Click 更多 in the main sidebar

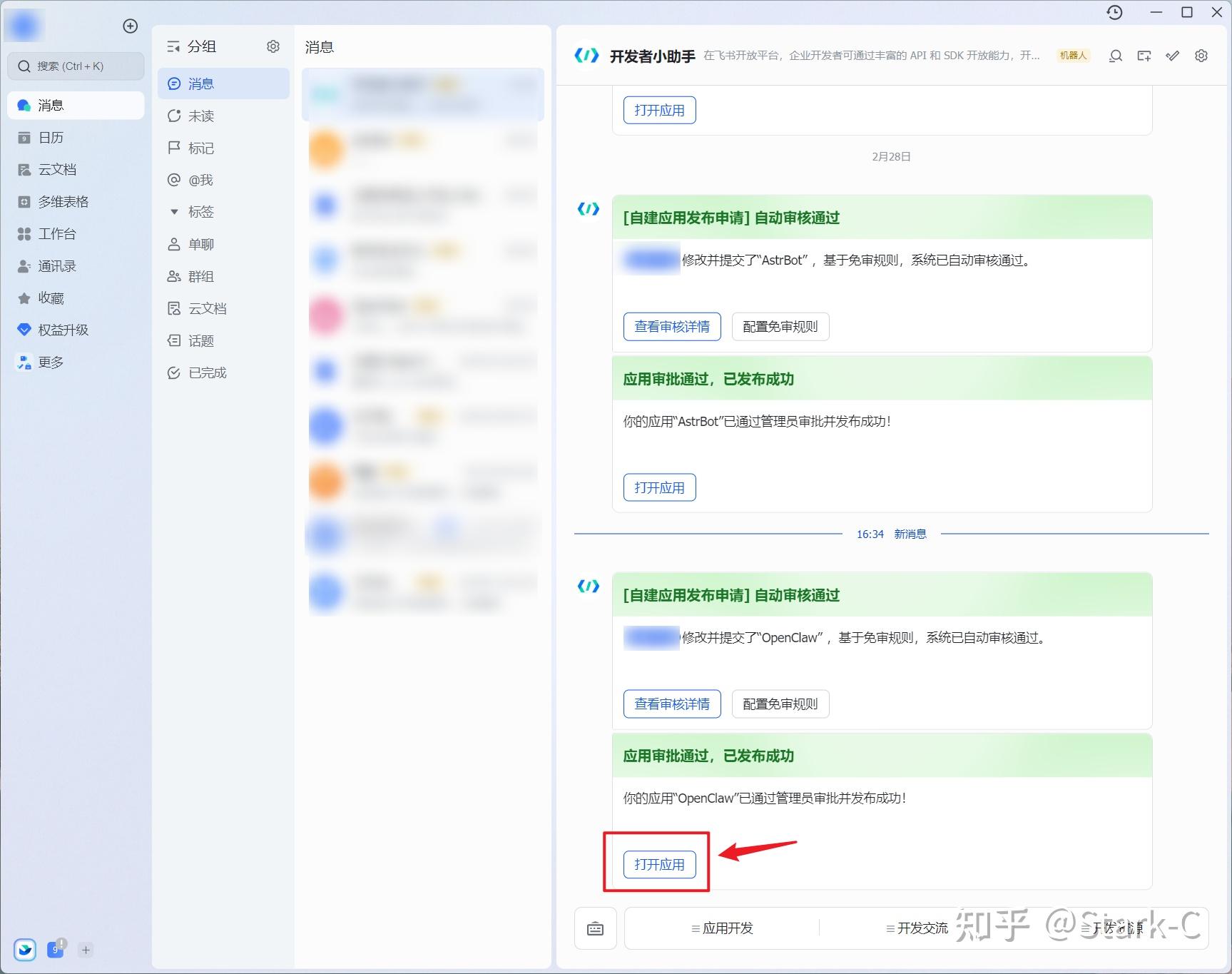pos(76,362)
